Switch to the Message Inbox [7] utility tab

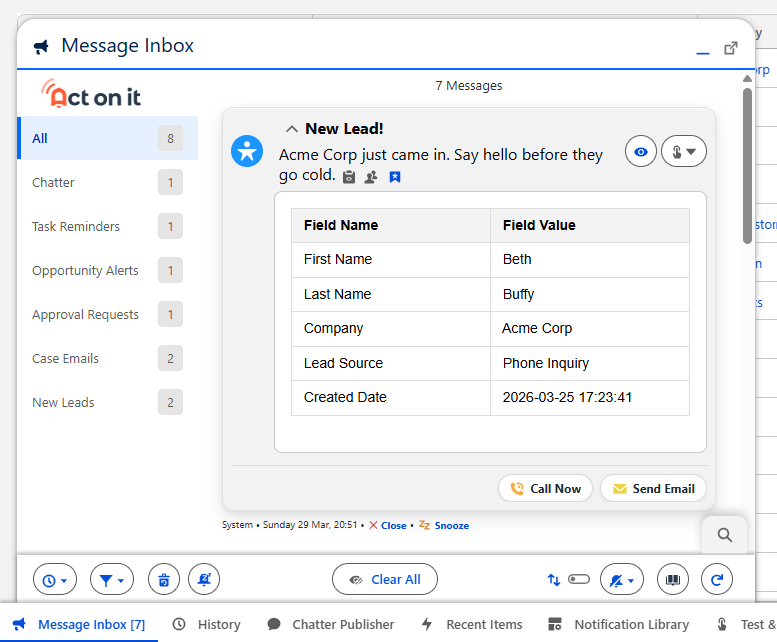click(79, 624)
